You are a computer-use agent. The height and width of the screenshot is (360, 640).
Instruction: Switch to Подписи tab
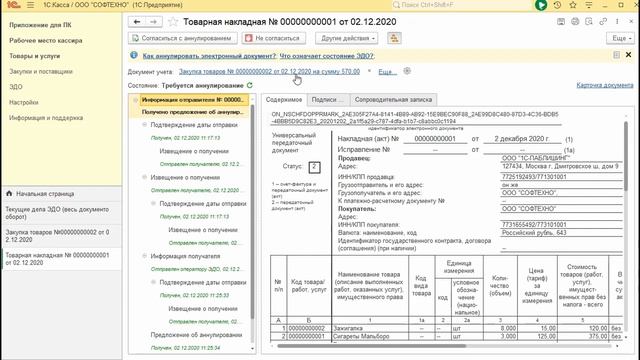(x=328, y=100)
